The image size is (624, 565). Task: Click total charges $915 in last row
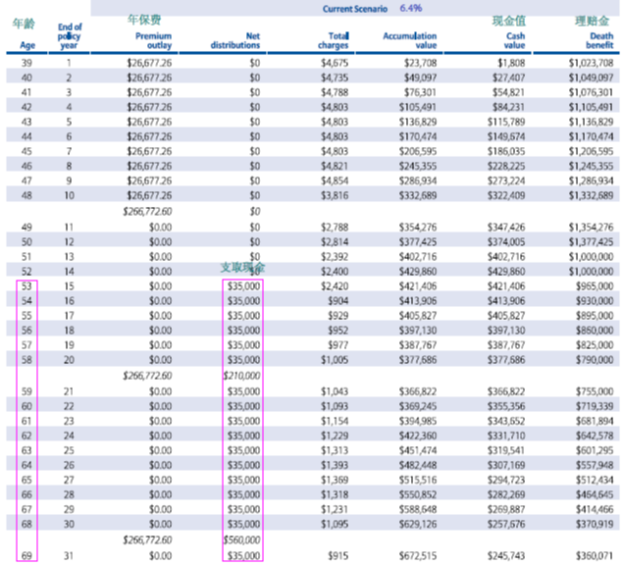(338, 556)
